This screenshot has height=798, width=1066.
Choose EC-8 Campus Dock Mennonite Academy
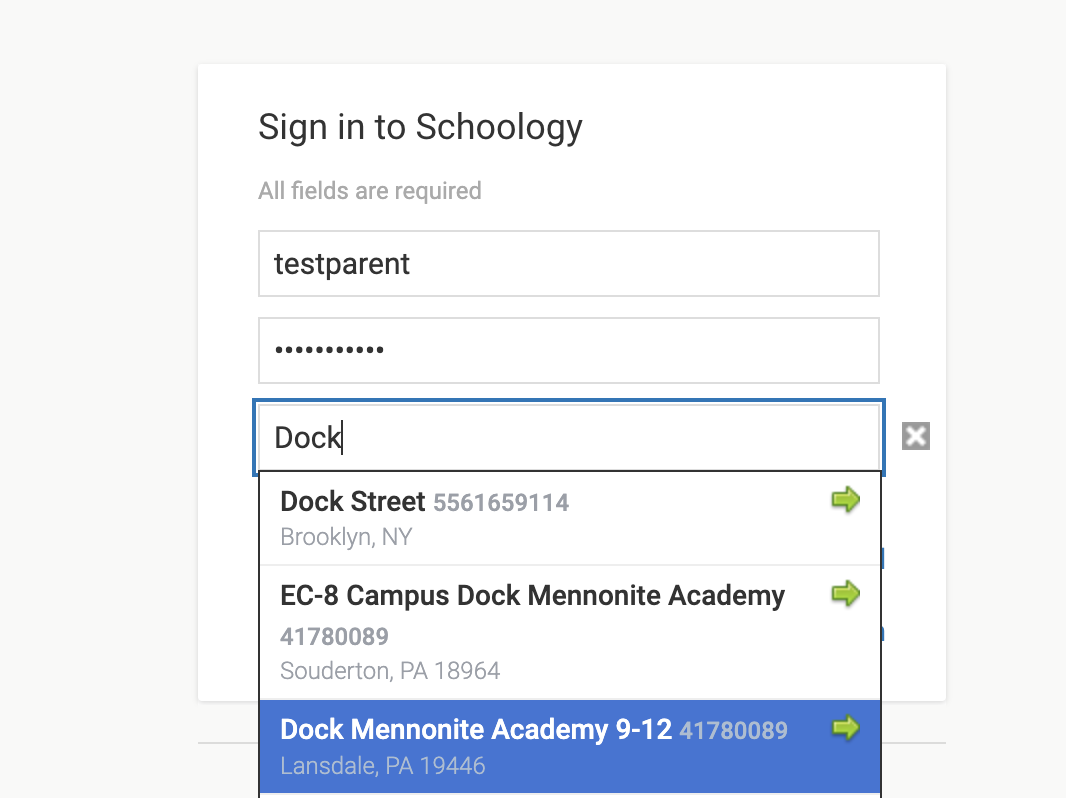(532, 597)
